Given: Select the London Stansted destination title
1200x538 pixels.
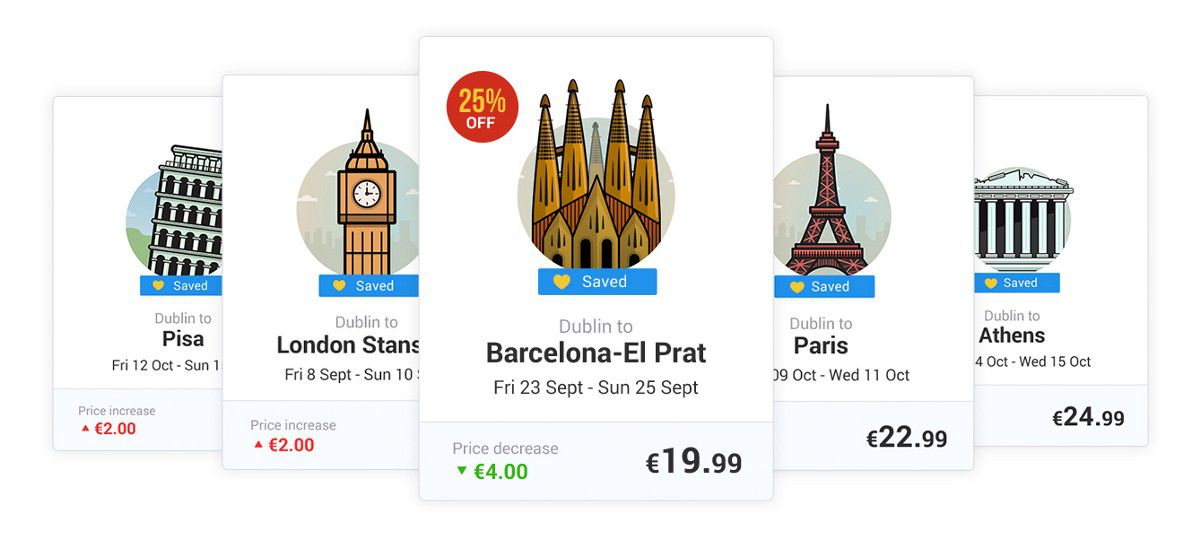Looking at the screenshot, I should click(347, 345).
